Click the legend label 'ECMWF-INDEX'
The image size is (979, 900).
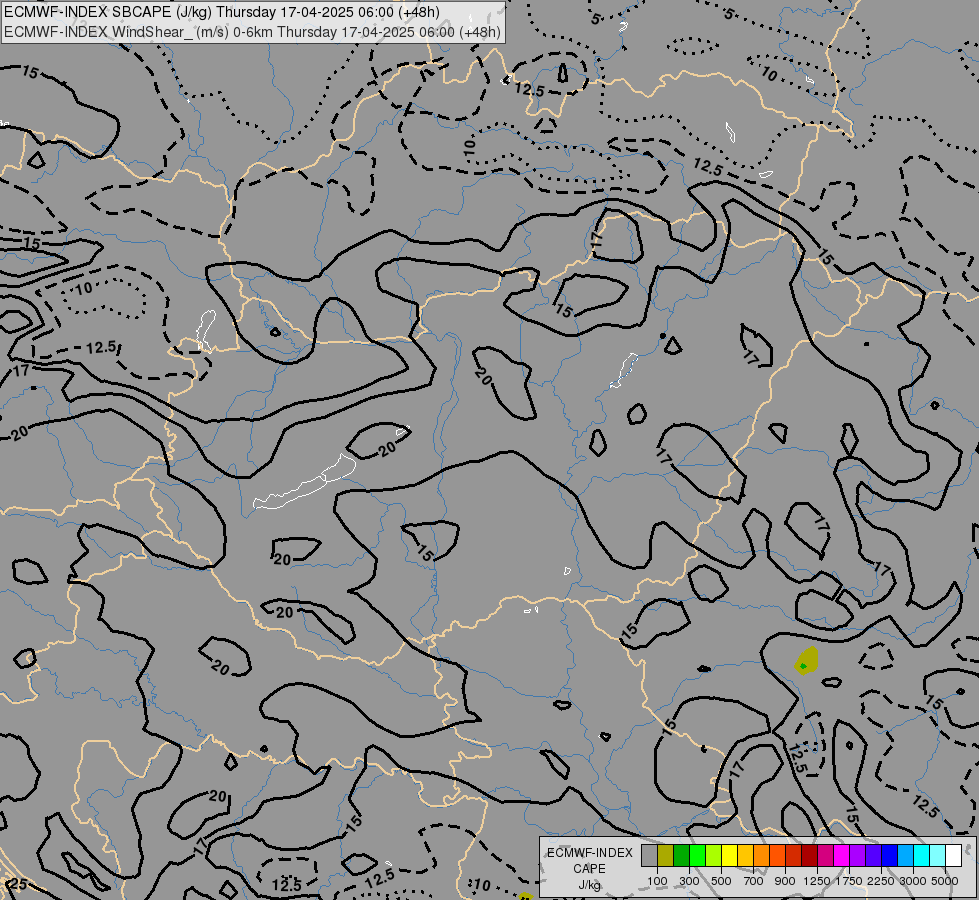[x=589, y=853]
